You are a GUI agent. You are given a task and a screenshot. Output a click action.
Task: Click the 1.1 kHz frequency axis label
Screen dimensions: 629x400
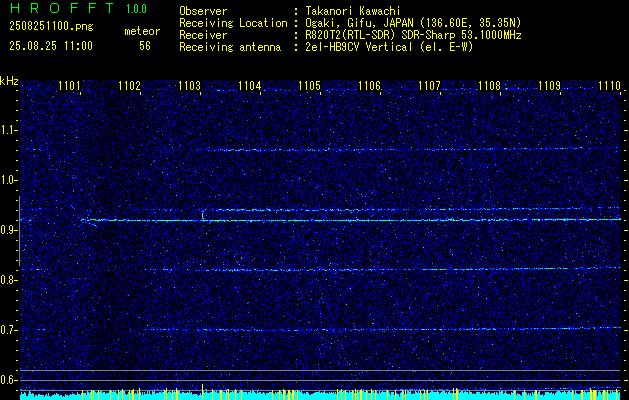tap(9, 130)
